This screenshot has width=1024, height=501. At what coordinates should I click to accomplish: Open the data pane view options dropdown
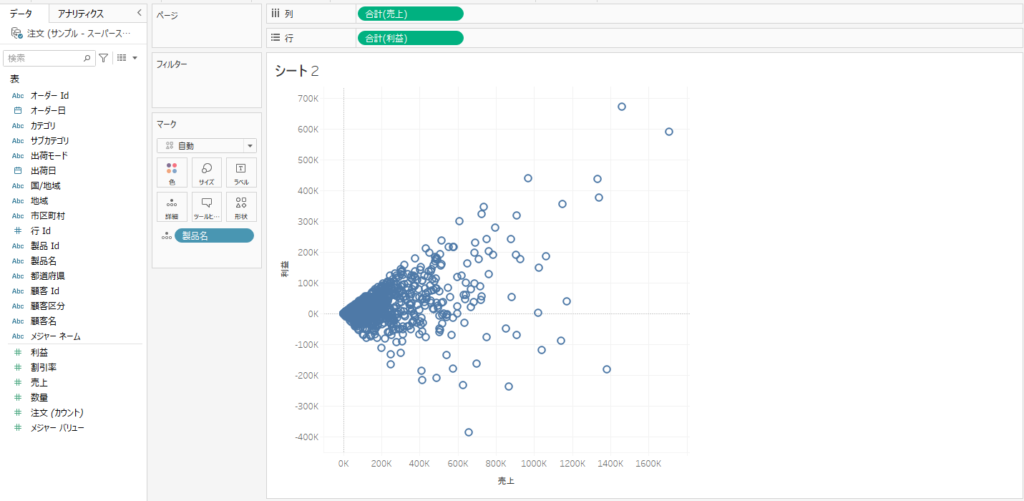pos(127,58)
